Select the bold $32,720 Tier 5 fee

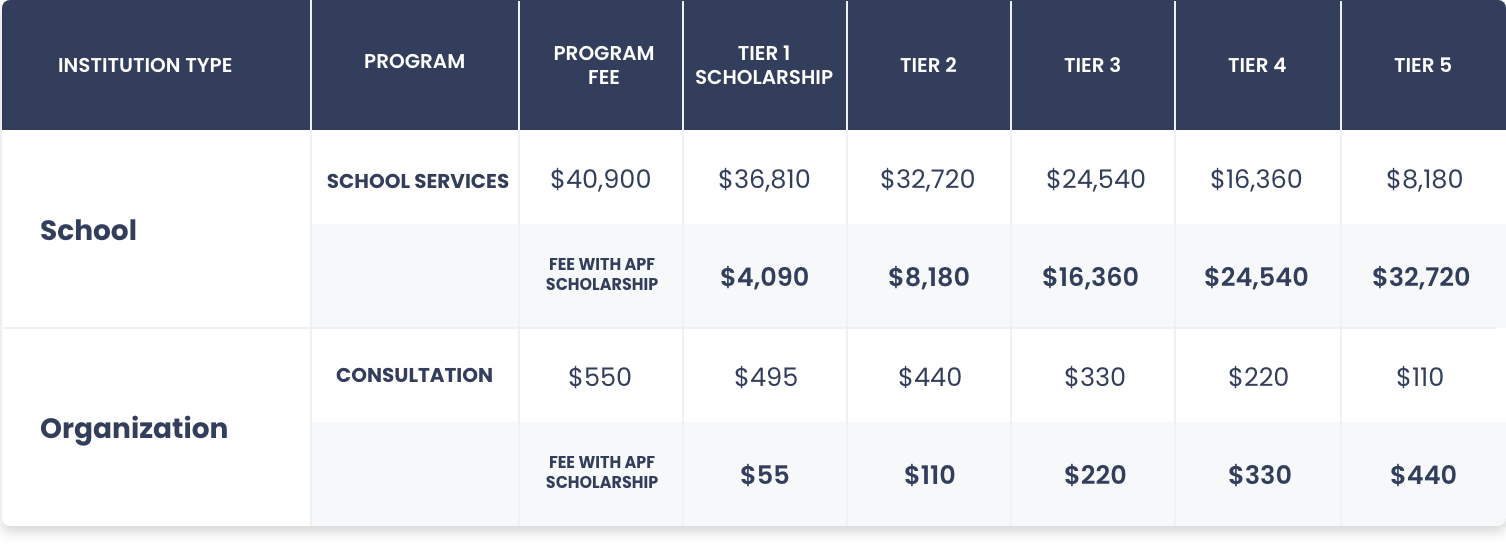pyautogui.click(x=1421, y=277)
